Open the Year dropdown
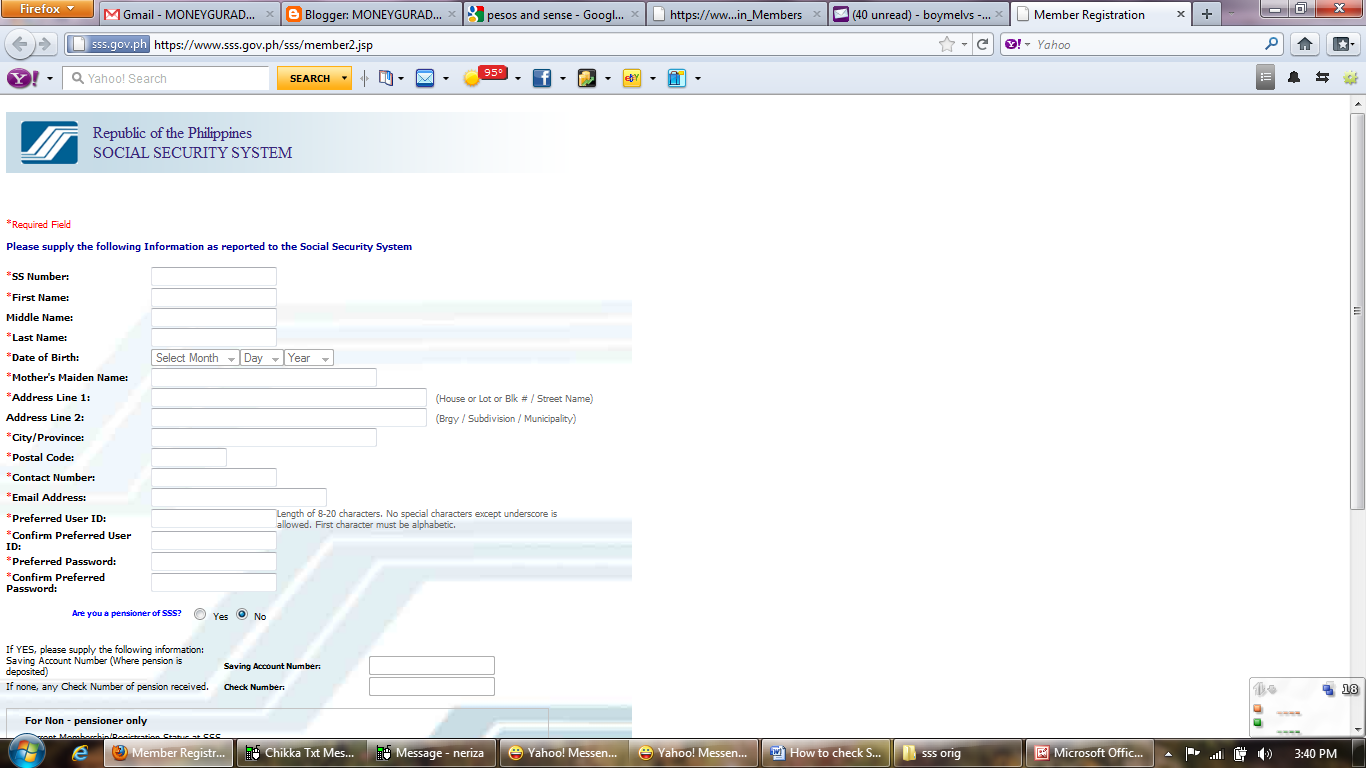Image resolution: width=1366 pixels, height=768 pixels. 309,358
